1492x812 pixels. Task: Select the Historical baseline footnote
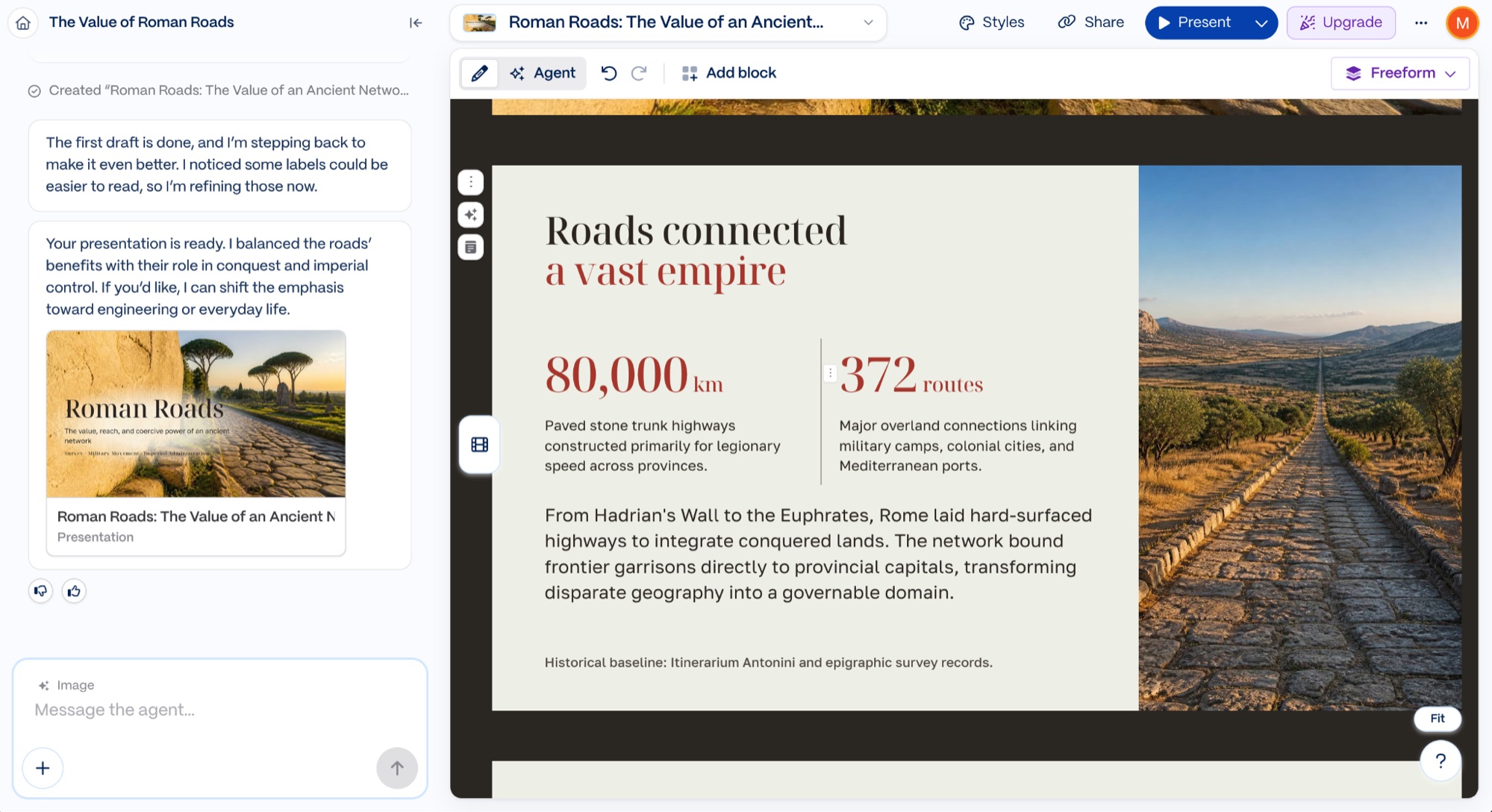coord(768,663)
